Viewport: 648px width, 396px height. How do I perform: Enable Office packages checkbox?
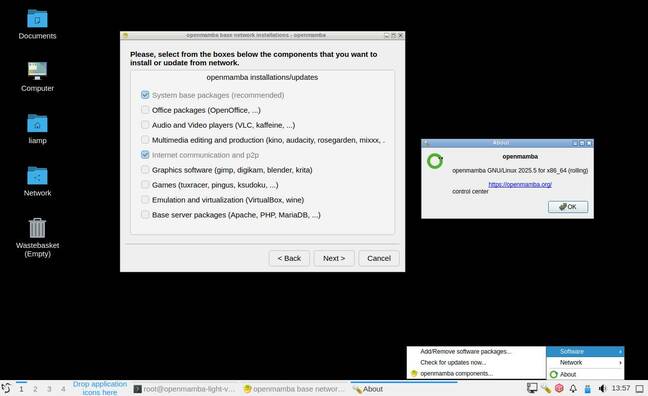(x=145, y=110)
